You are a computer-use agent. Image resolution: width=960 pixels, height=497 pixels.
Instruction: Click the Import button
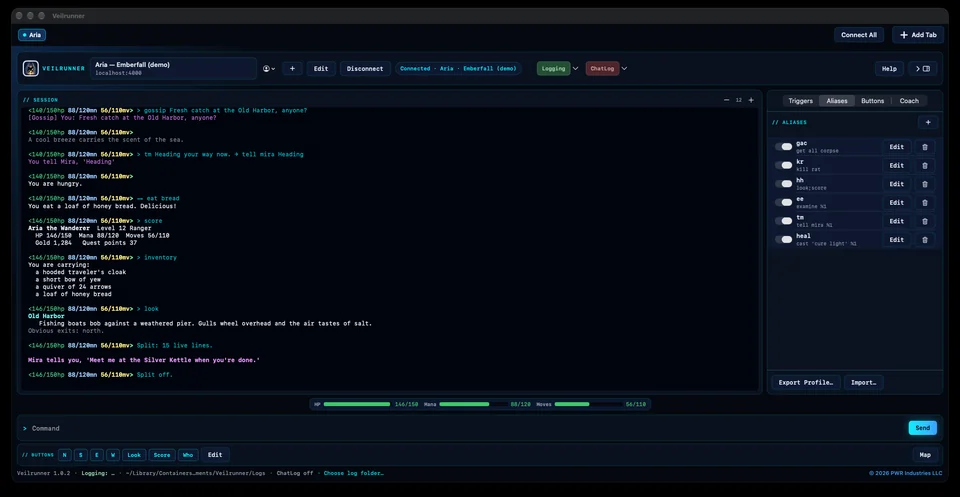[x=863, y=383]
